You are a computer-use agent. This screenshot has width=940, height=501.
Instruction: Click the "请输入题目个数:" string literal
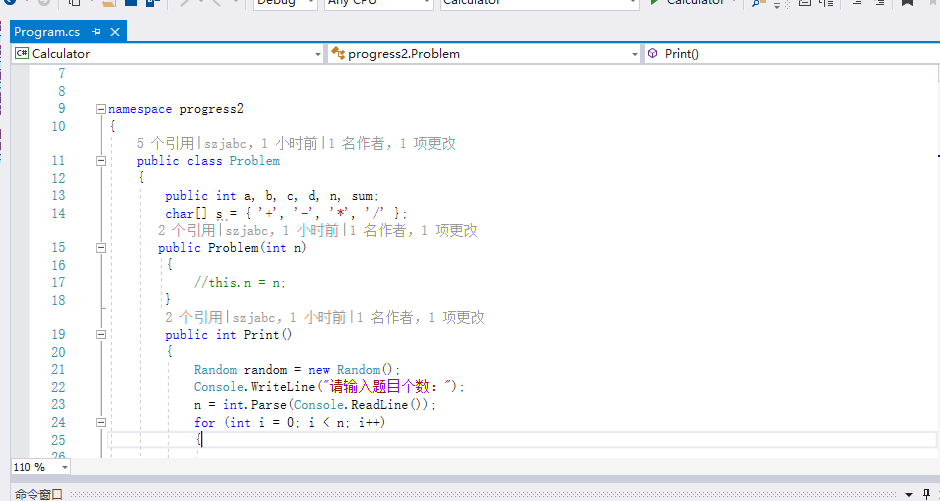[388, 387]
